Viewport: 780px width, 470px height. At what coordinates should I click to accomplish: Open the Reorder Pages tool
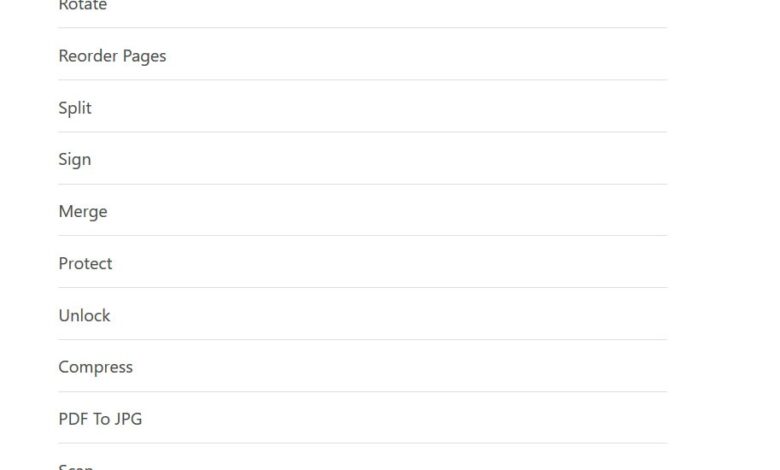point(112,56)
